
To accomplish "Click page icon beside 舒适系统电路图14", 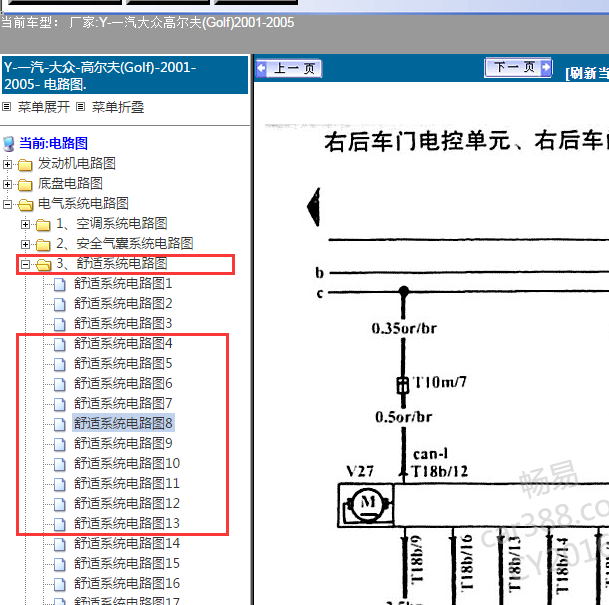I will coord(59,544).
